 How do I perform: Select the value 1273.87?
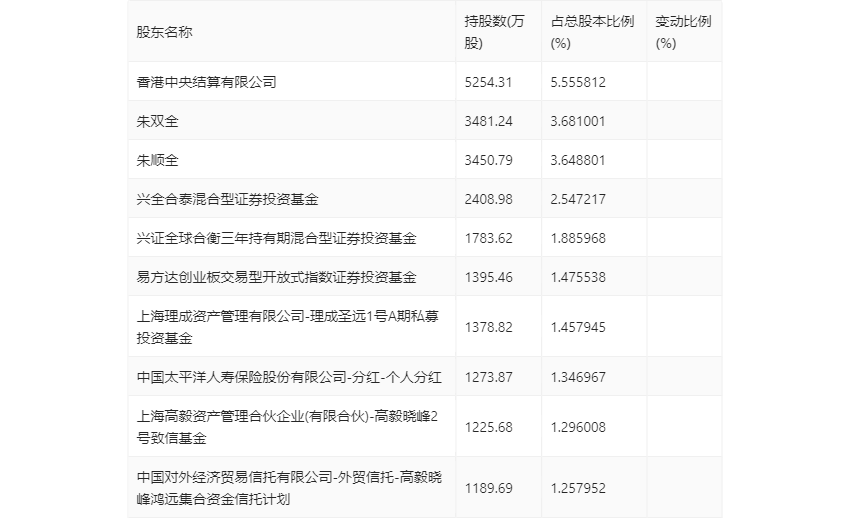(488, 377)
